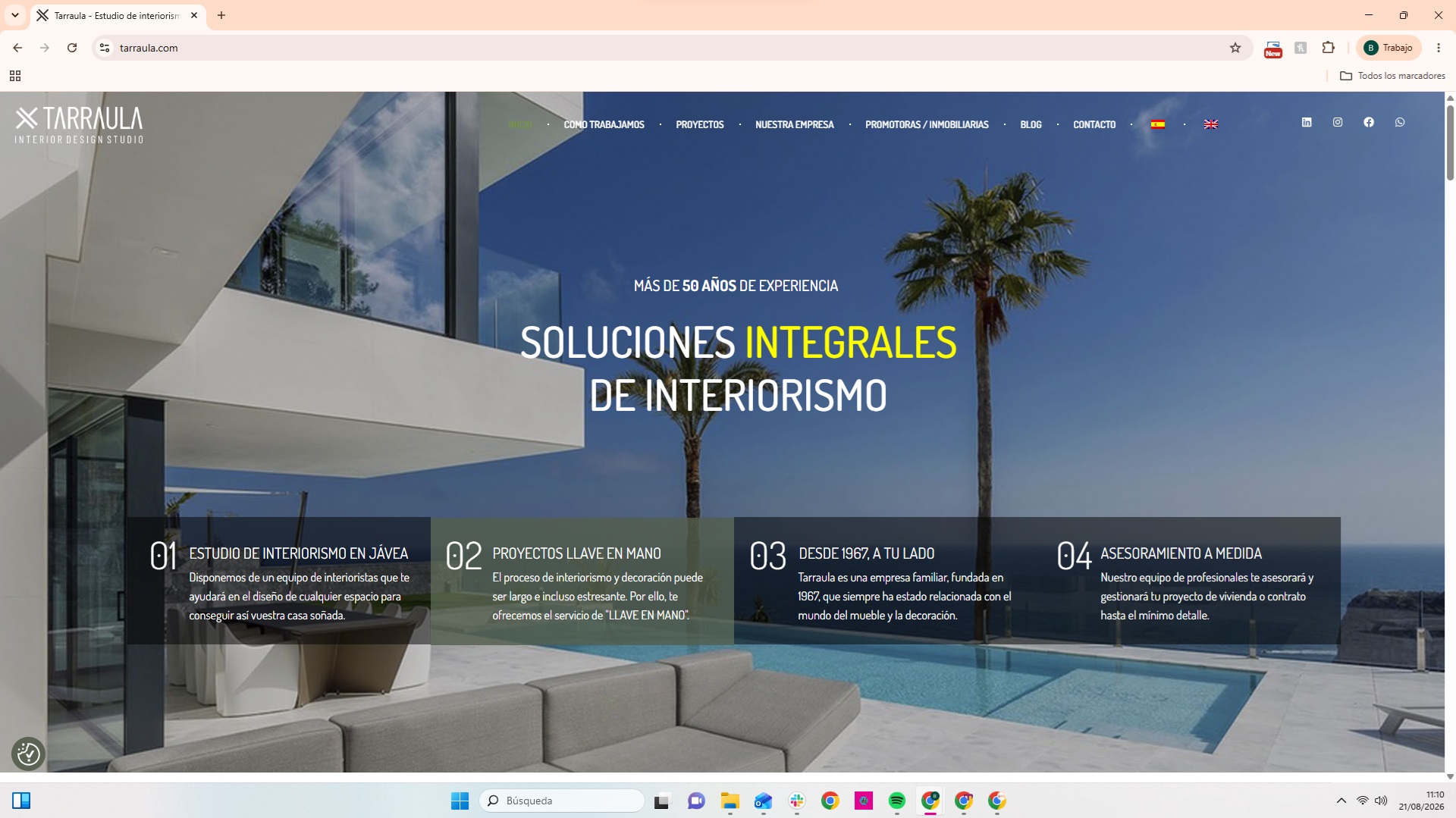Screen dimensions: 1456x818
Task: Click the Tarraula Interior Design Studio logo
Action: 79,125
